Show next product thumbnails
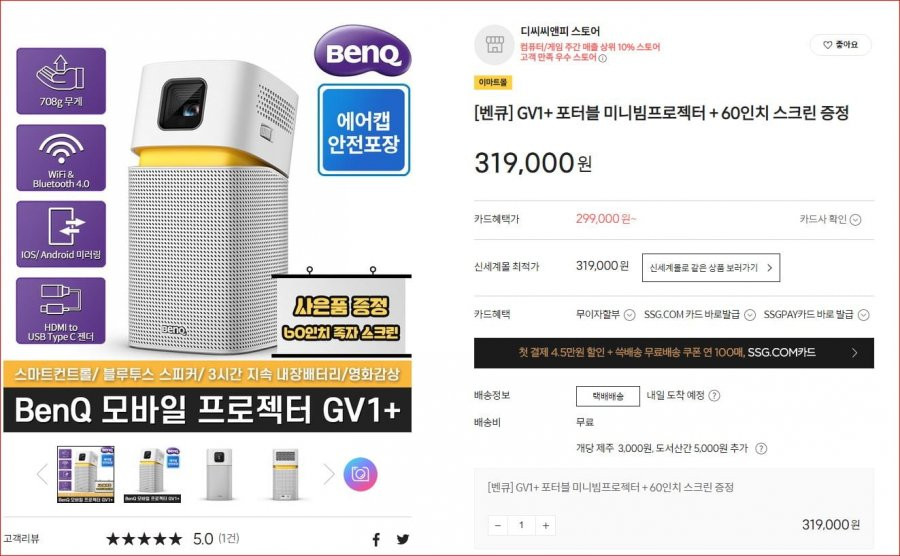 [328, 474]
